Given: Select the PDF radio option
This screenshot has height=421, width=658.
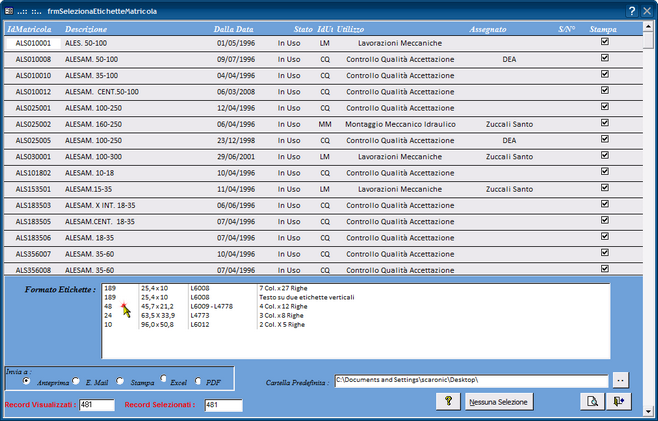Looking at the screenshot, I should pos(198,381).
